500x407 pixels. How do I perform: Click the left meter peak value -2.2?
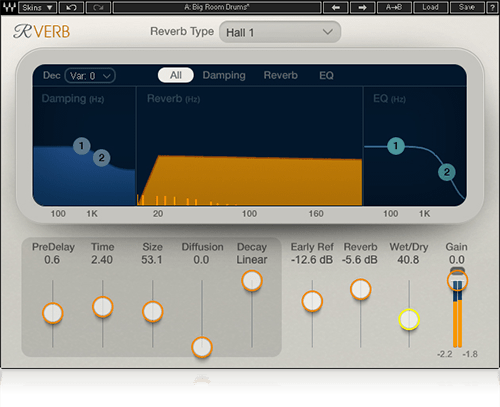click(445, 354)
